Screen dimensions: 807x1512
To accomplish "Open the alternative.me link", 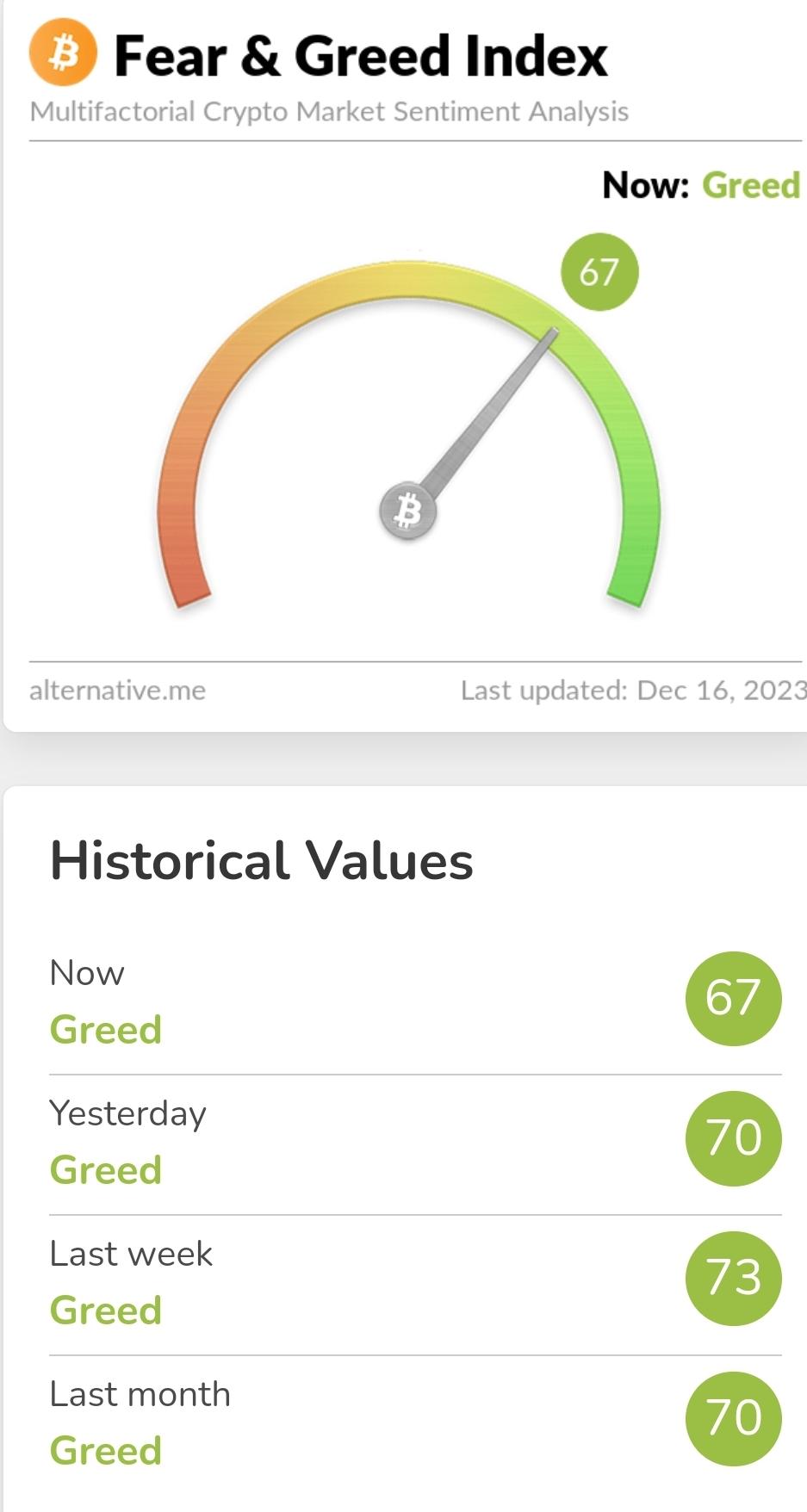I will pos(117,691).
